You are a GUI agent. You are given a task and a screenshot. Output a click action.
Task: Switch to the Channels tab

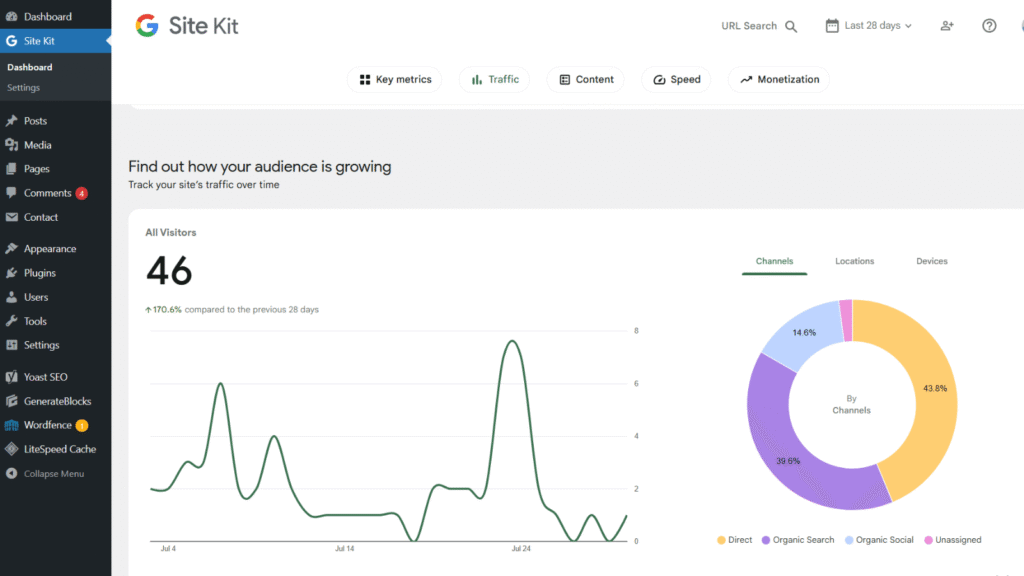[775, 261]
